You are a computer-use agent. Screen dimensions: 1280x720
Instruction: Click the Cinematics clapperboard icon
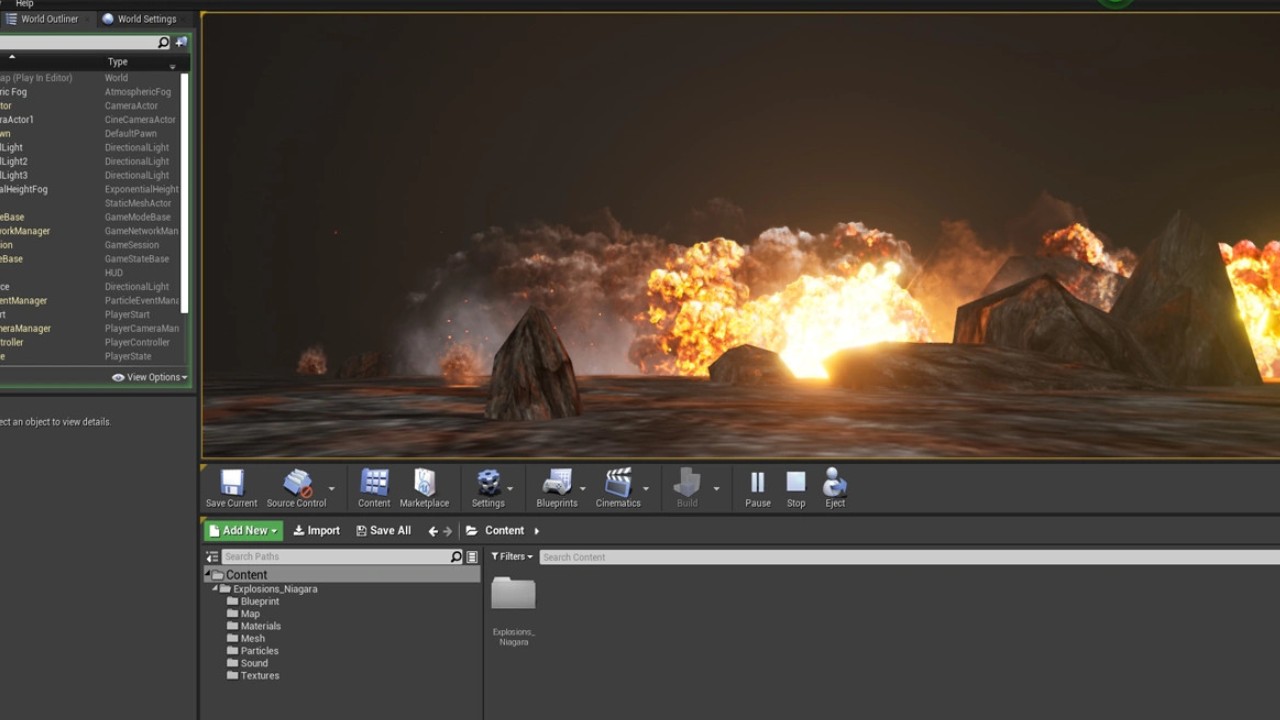tap(618, 484)
